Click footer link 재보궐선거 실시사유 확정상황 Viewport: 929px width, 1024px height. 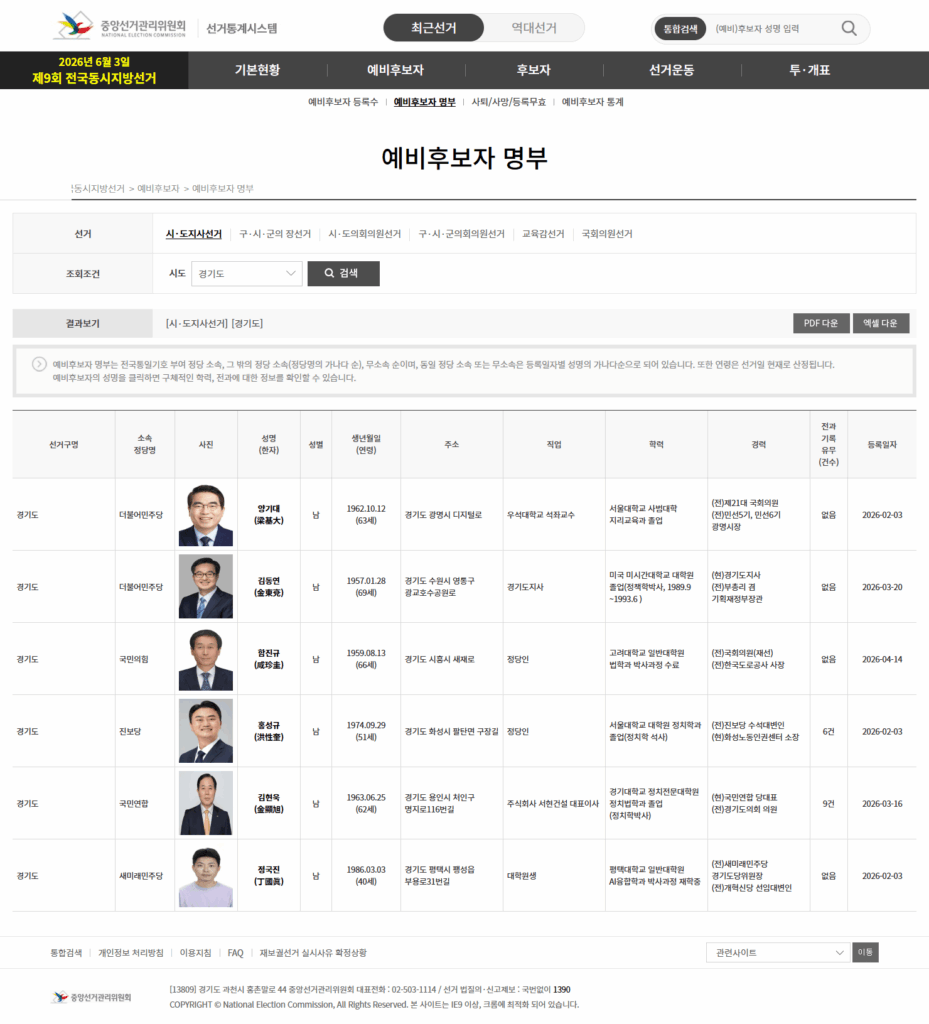coord(313,953)
